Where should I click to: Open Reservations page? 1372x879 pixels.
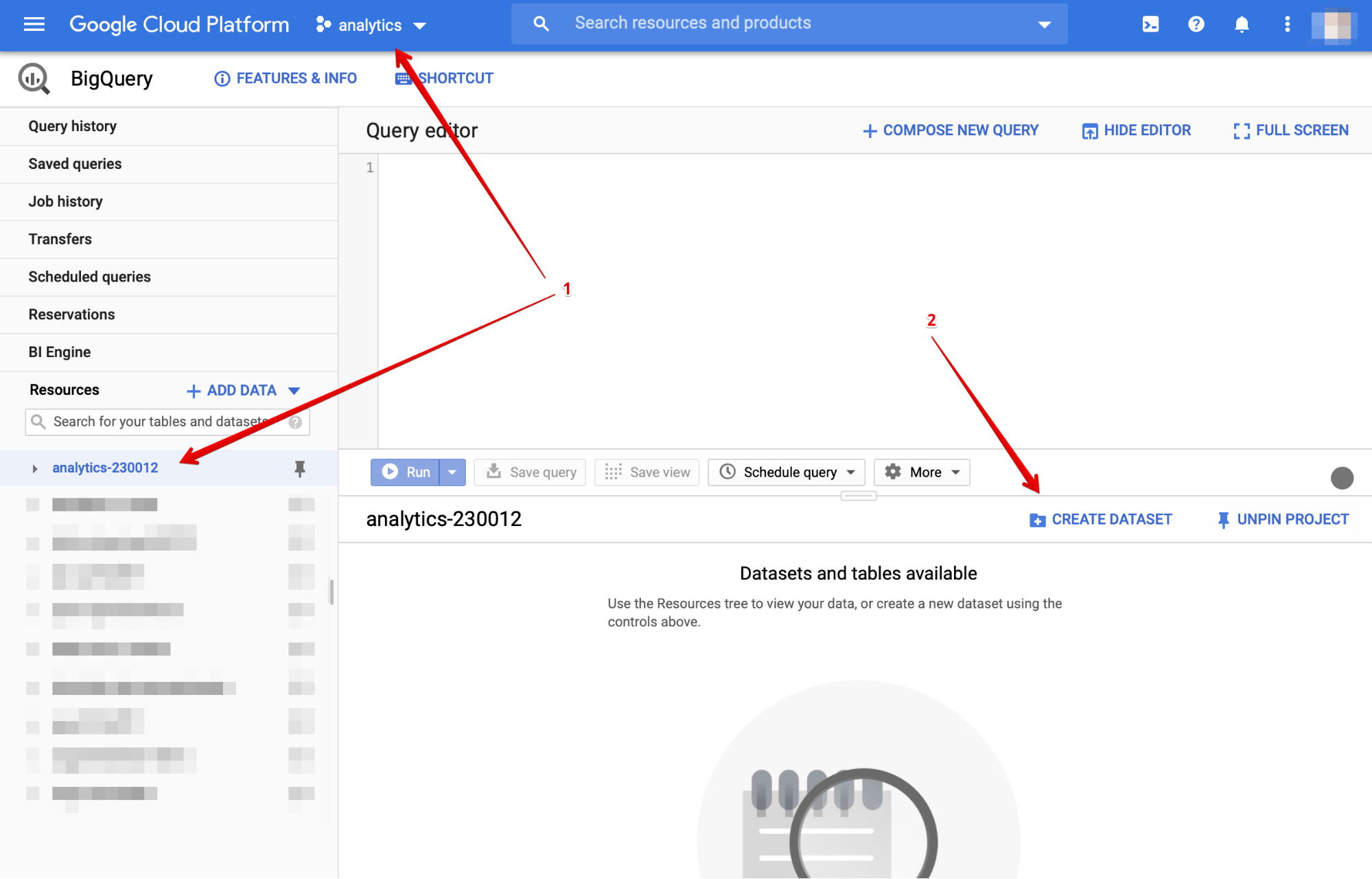point(169,315)
